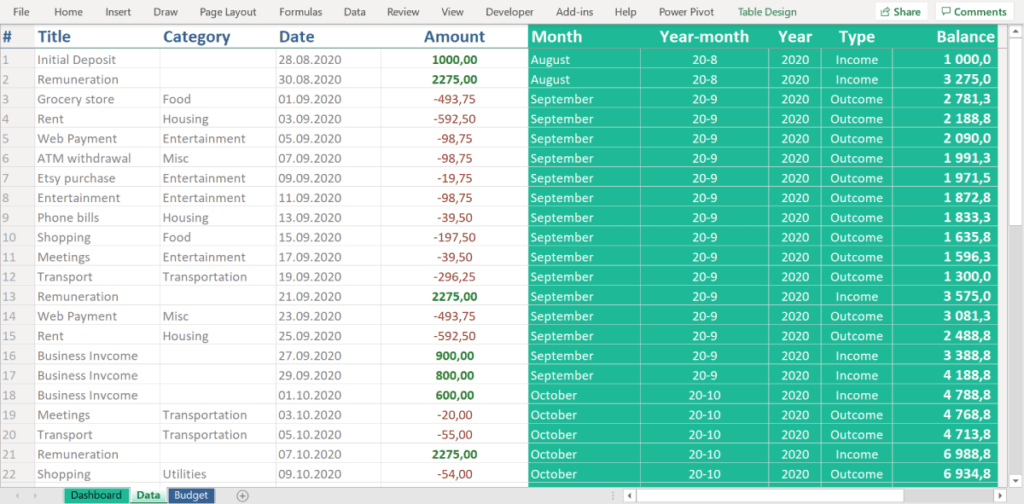Click the horizontal scrollbar right arrow
The image size is (1024, 504).
(x=999, y=496)
